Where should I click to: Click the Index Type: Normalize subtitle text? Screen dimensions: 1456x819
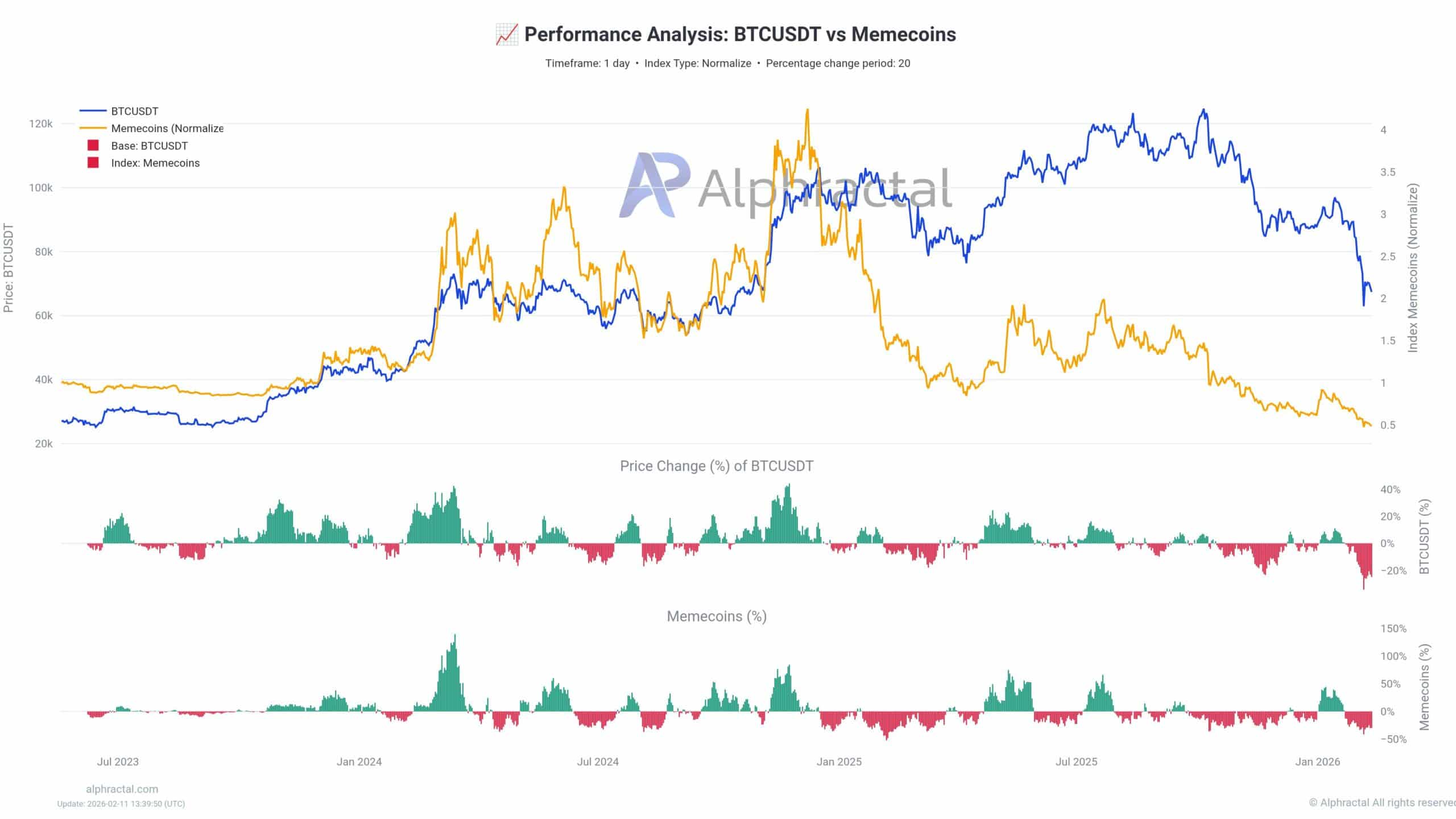pos(697,63)
